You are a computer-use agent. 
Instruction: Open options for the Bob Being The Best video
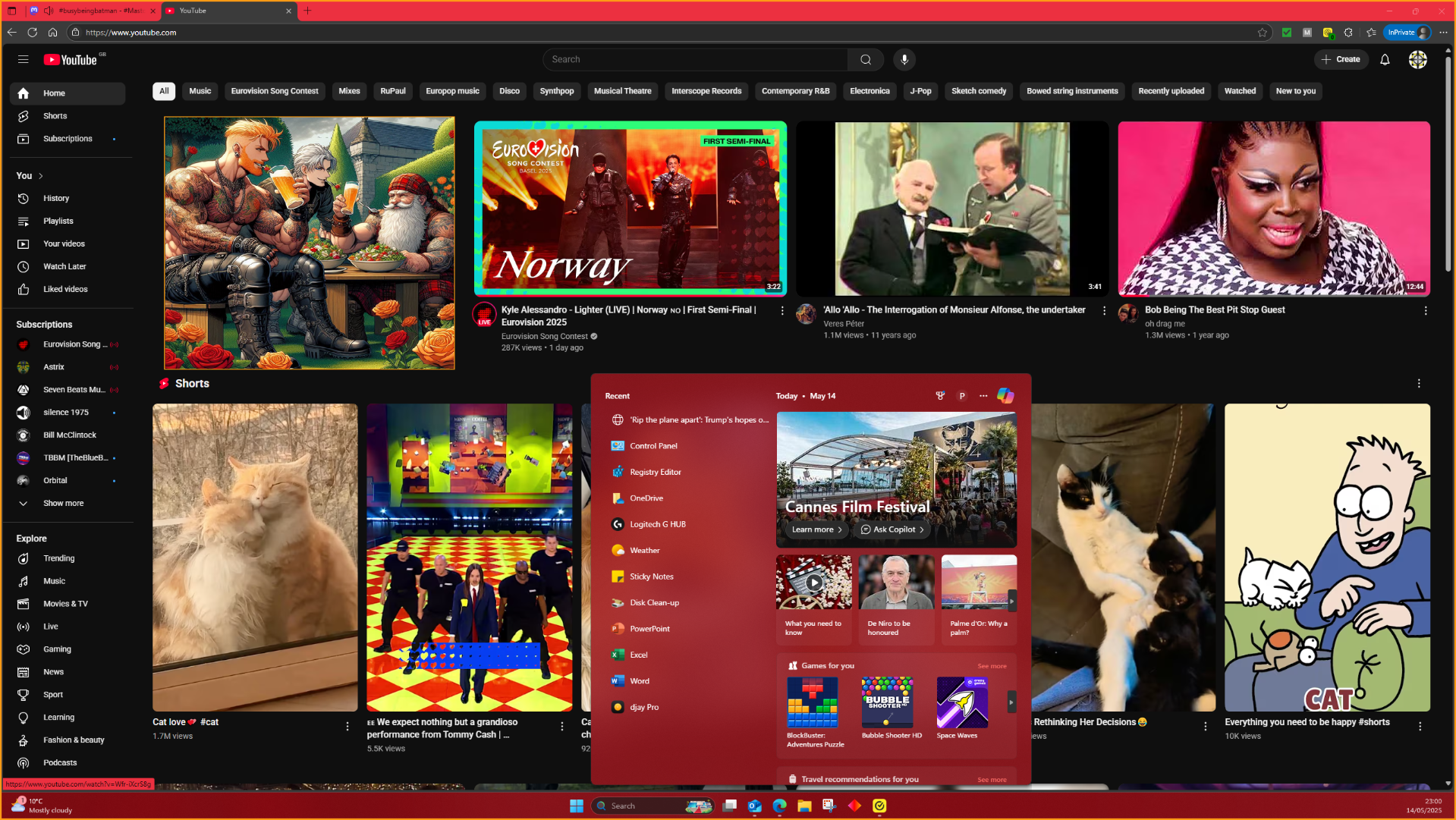(1426, 310)
